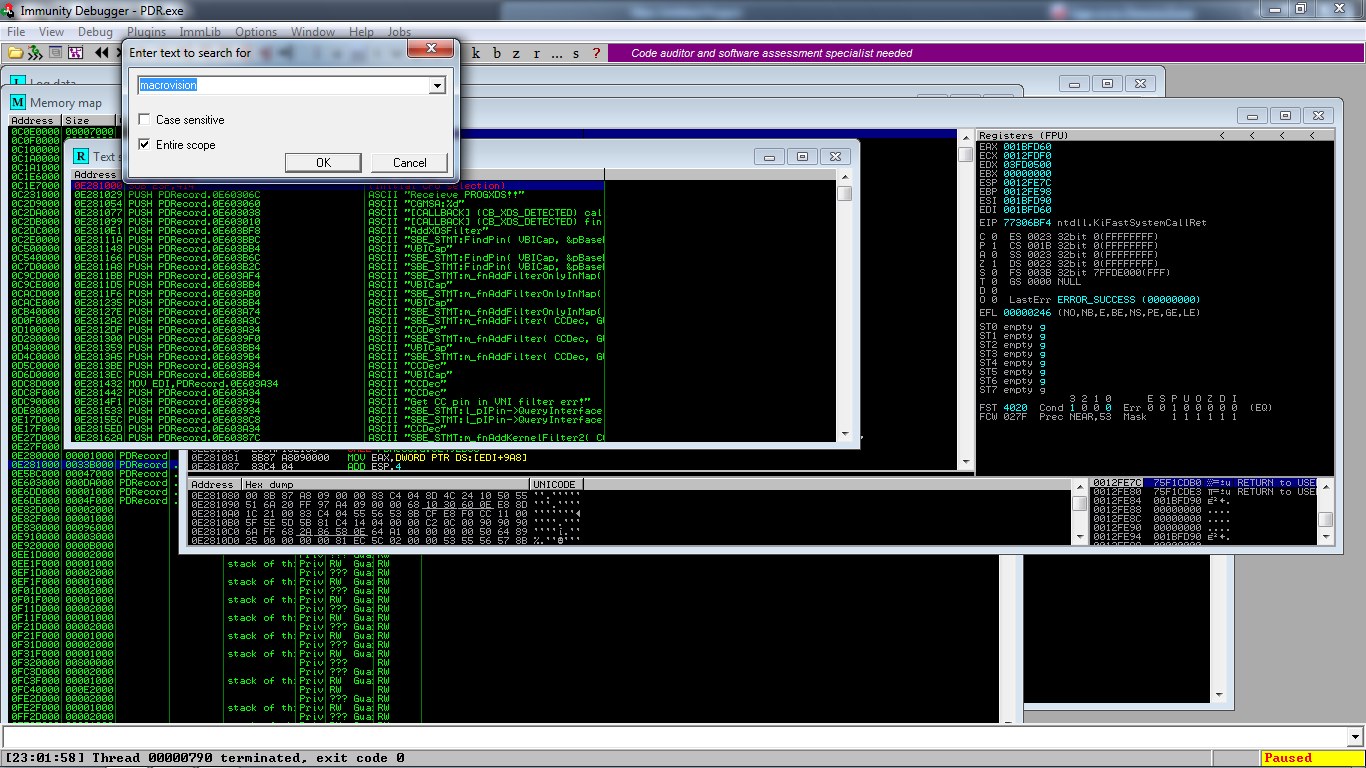The height and width of the screenshot is (768, 1366).
Task: Click the MOV EDI,PDRecord.0E603A34 instruction row
Action: (x=336, y=384)
